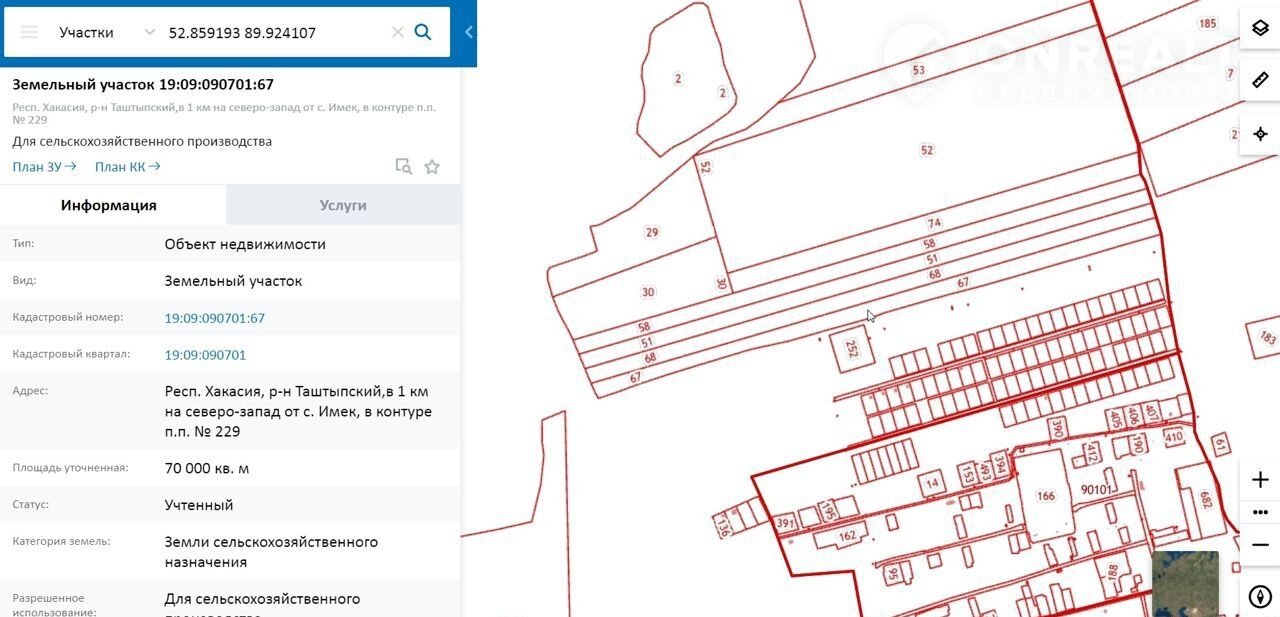Open the hamburger menu in the search bar
The image size is (1280, 617).
click(29, 32)
